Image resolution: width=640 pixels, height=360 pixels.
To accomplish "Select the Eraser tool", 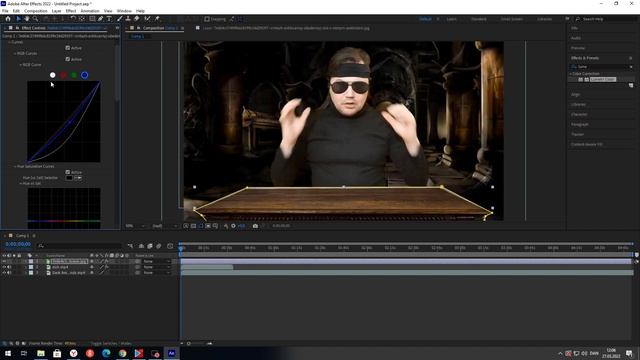I will click(x=137, y=19).
